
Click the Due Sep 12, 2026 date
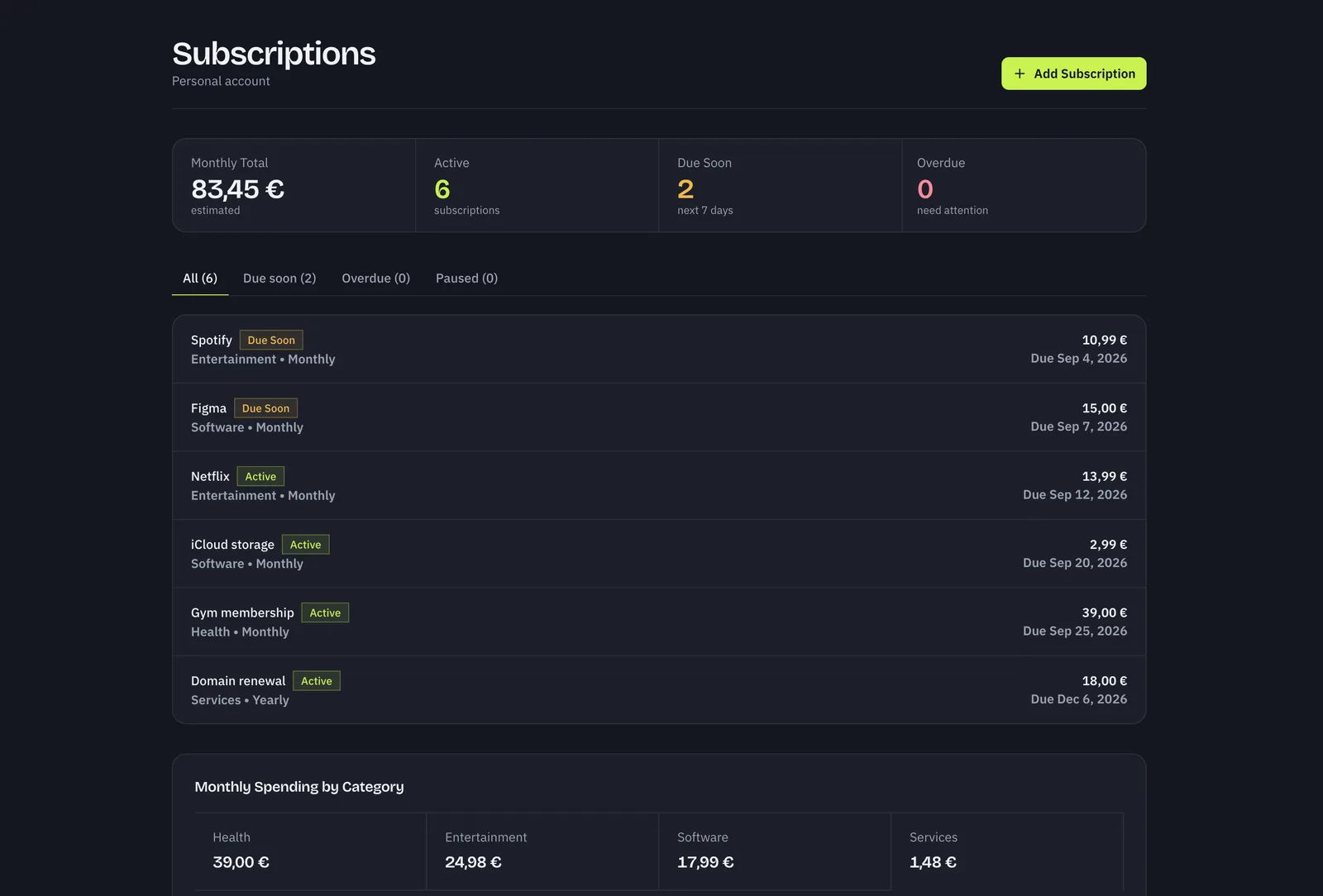tap(1075, 495)
